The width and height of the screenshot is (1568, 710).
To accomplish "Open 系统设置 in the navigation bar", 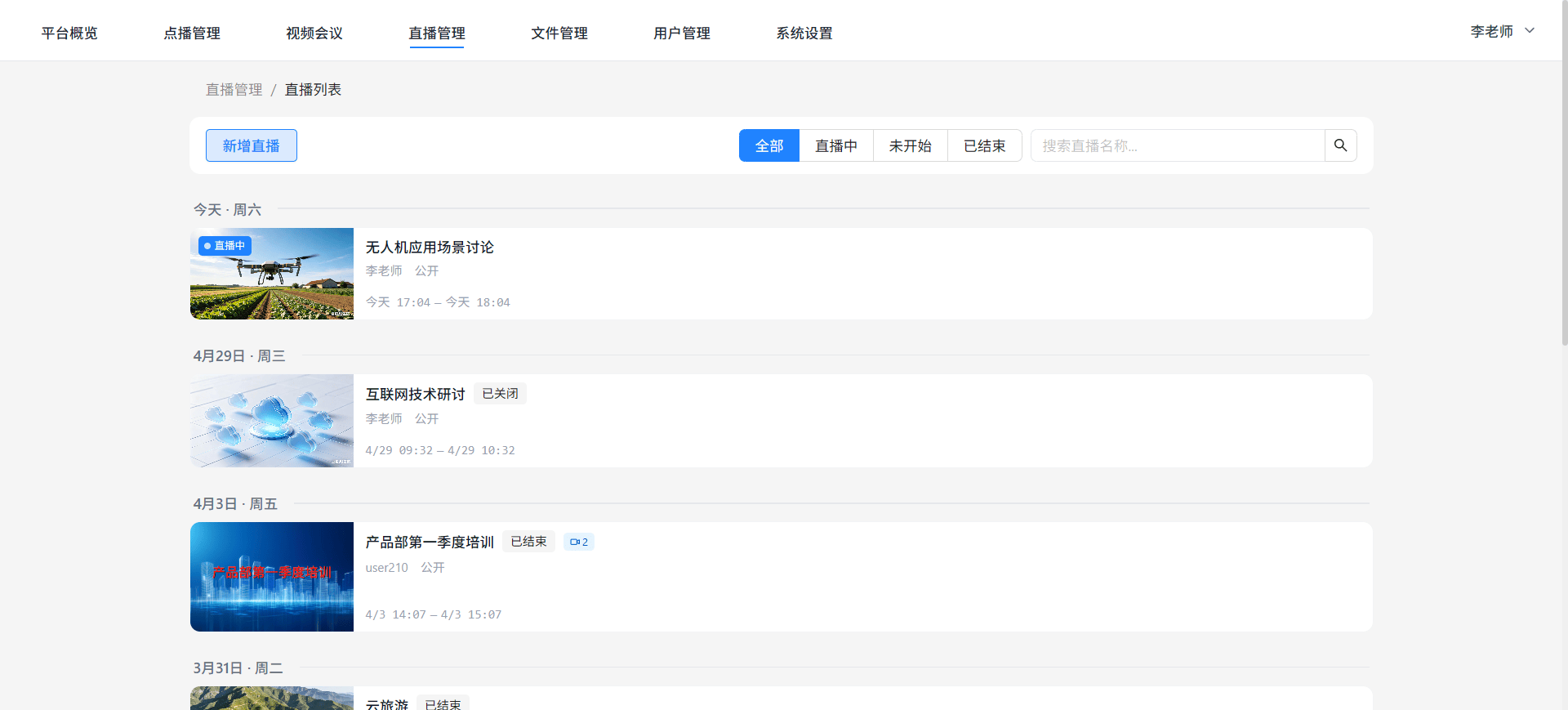I will pos(804,33).
